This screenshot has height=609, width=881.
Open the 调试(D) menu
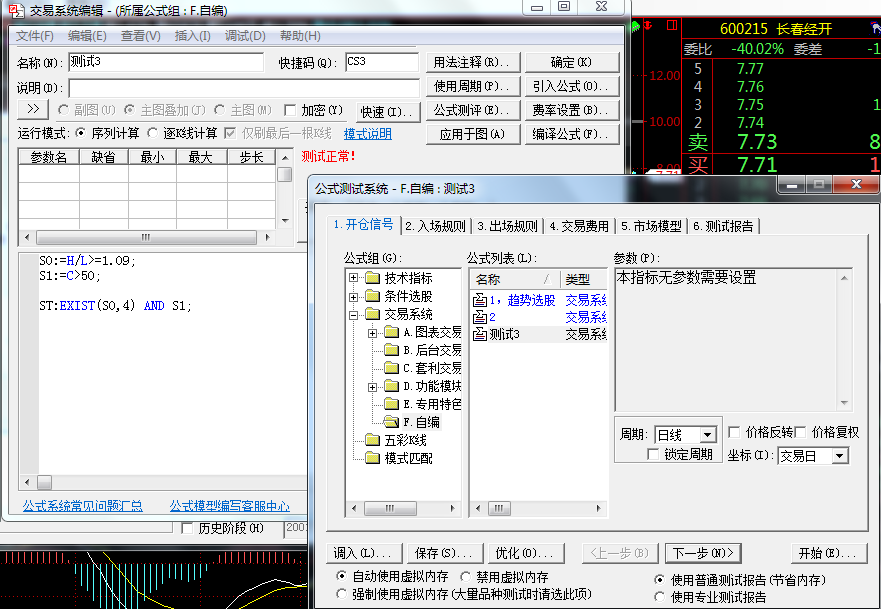[x=245, y=36]
